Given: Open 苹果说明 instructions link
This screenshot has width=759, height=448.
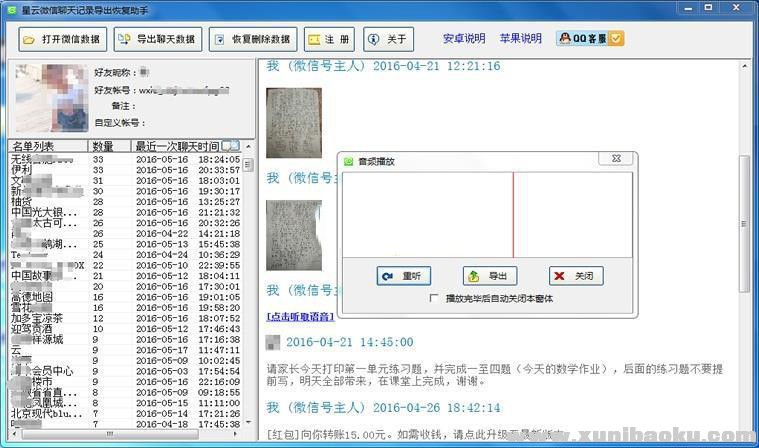Looking at the screenshot, I should coord(520,39).
